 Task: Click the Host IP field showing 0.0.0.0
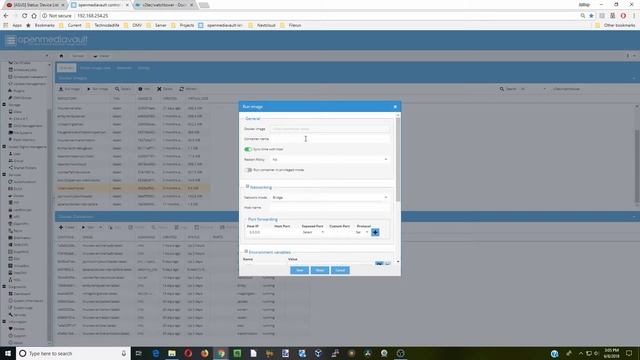[259, 232]
